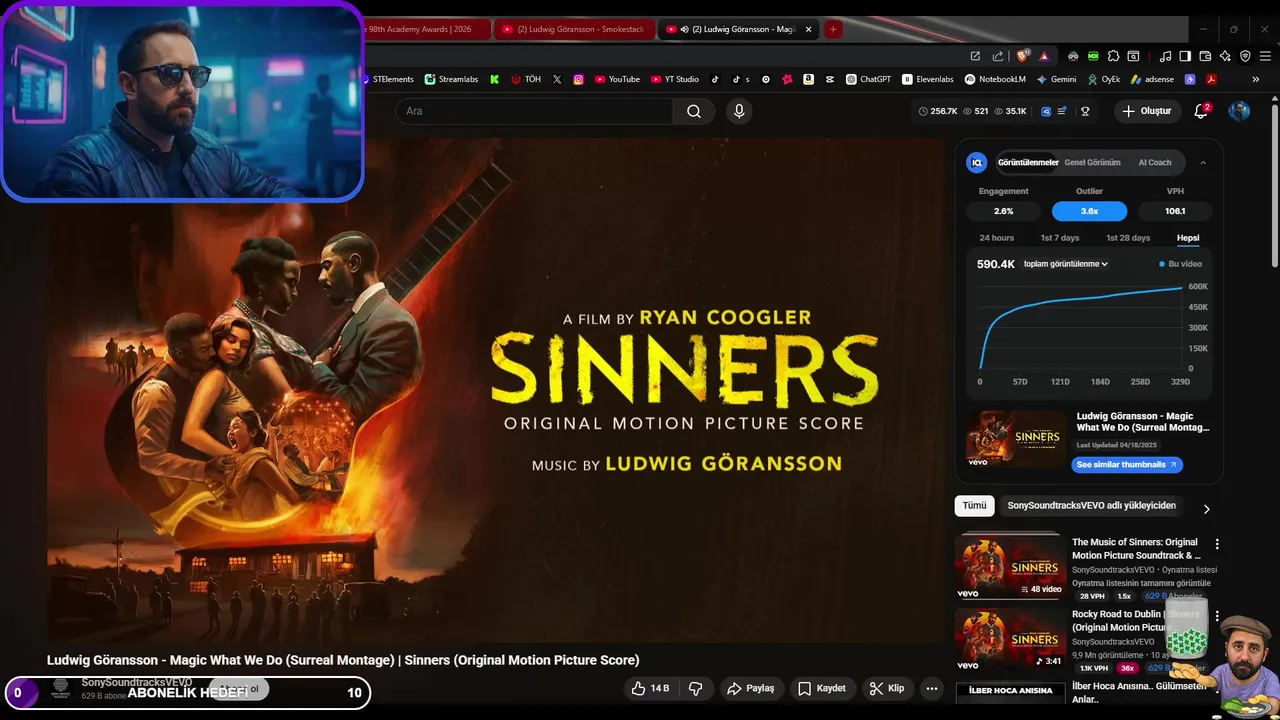
Task: Select the Hepsi range
Action: (x=1188, y=238)
